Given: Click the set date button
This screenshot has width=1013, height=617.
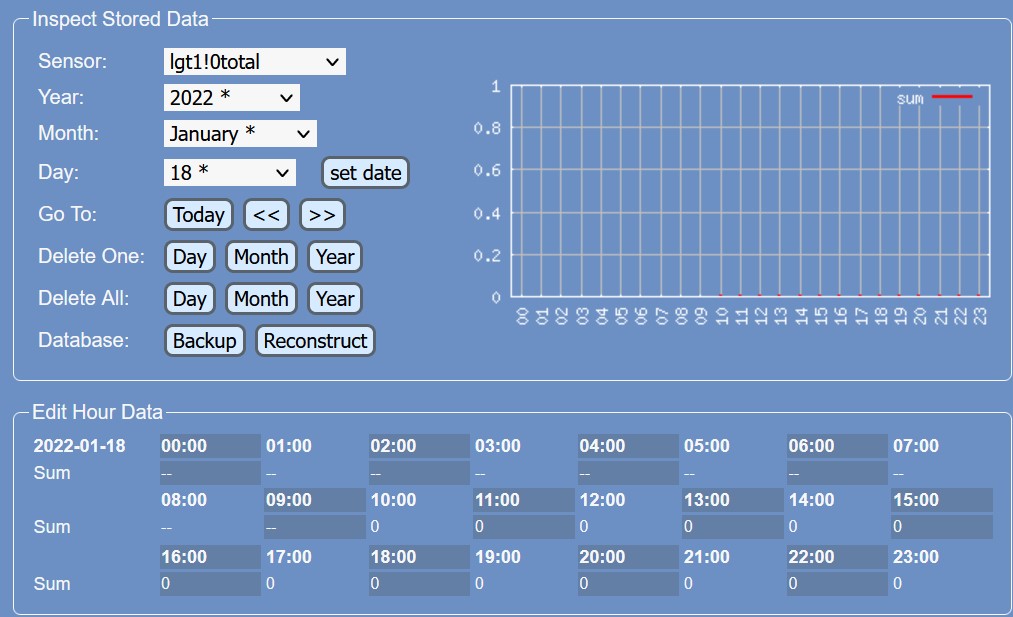Looking at the screenshot, I should coord(366,173).
